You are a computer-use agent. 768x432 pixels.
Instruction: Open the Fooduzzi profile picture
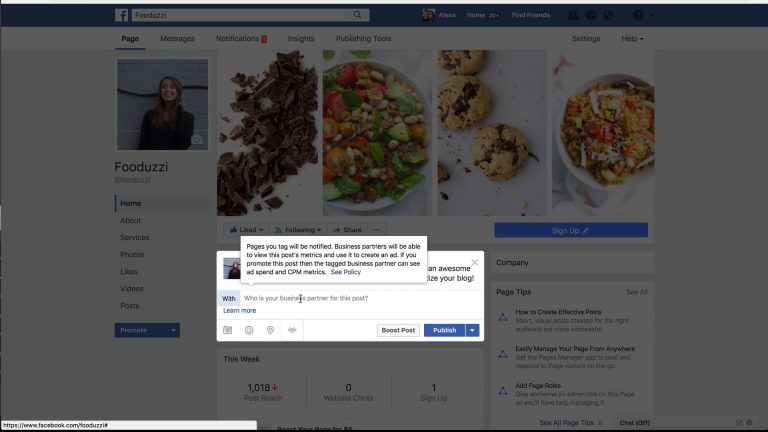pos(162,104)
